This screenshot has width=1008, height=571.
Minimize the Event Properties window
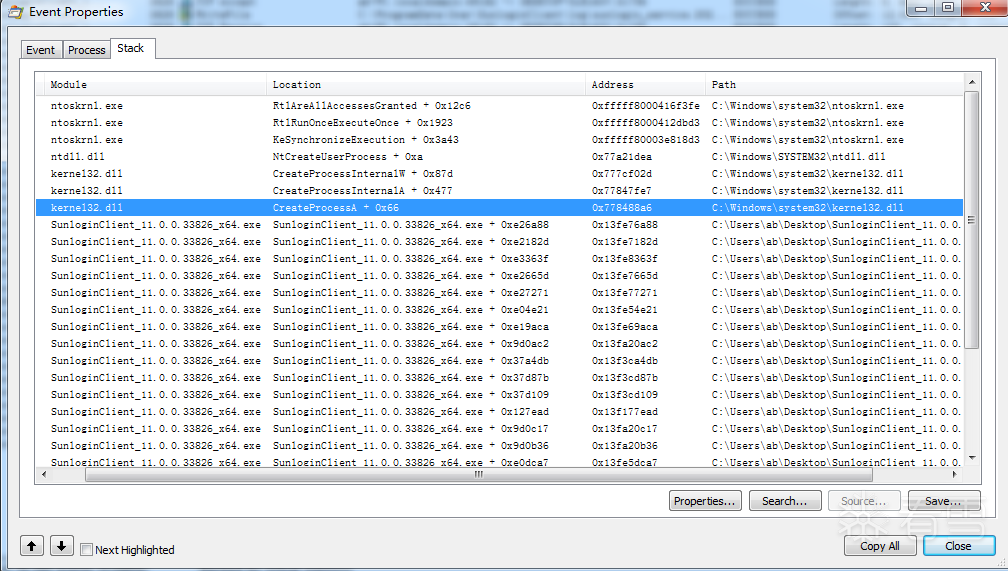tap(921, 7)
